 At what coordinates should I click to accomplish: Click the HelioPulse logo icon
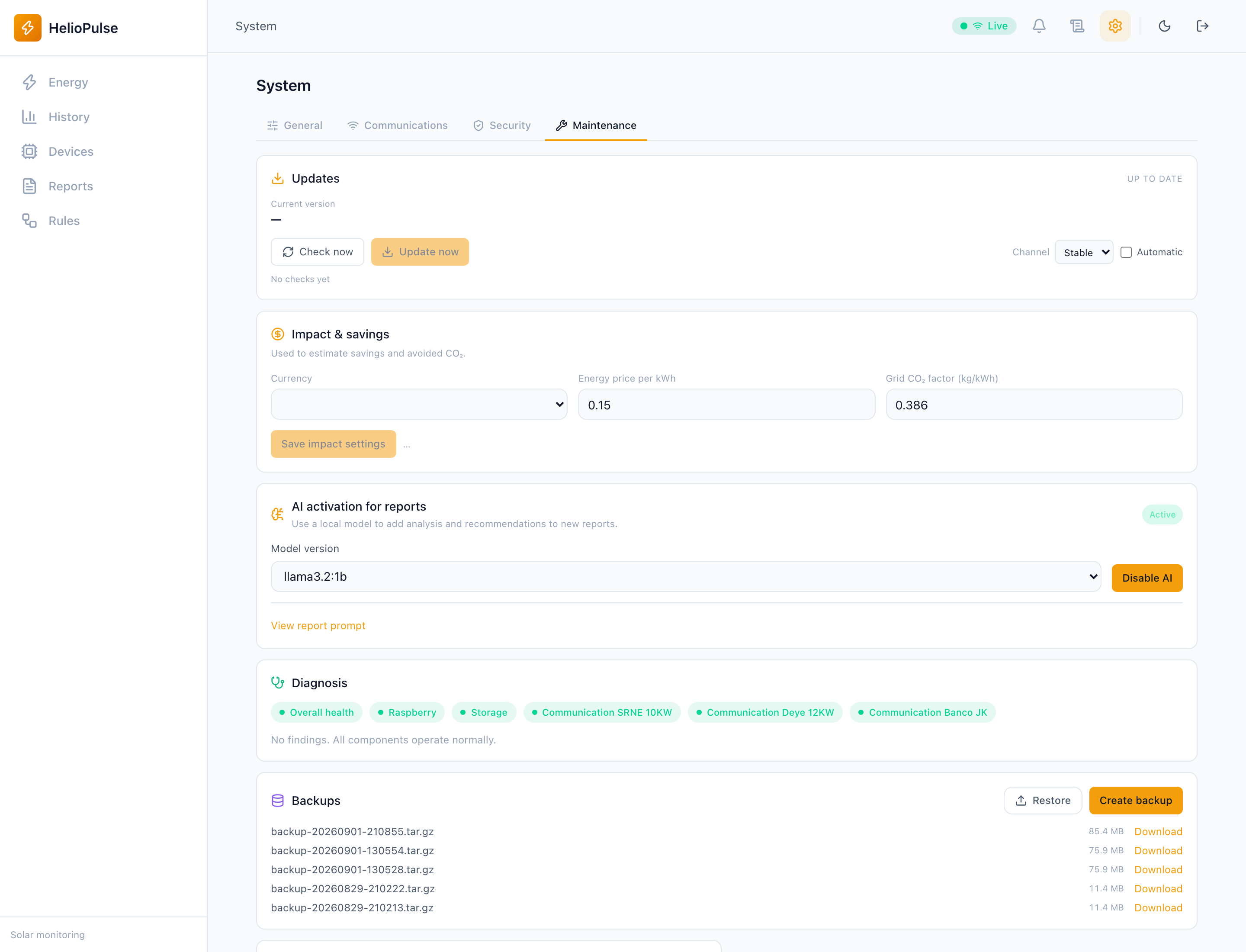[x=28, y=28]
